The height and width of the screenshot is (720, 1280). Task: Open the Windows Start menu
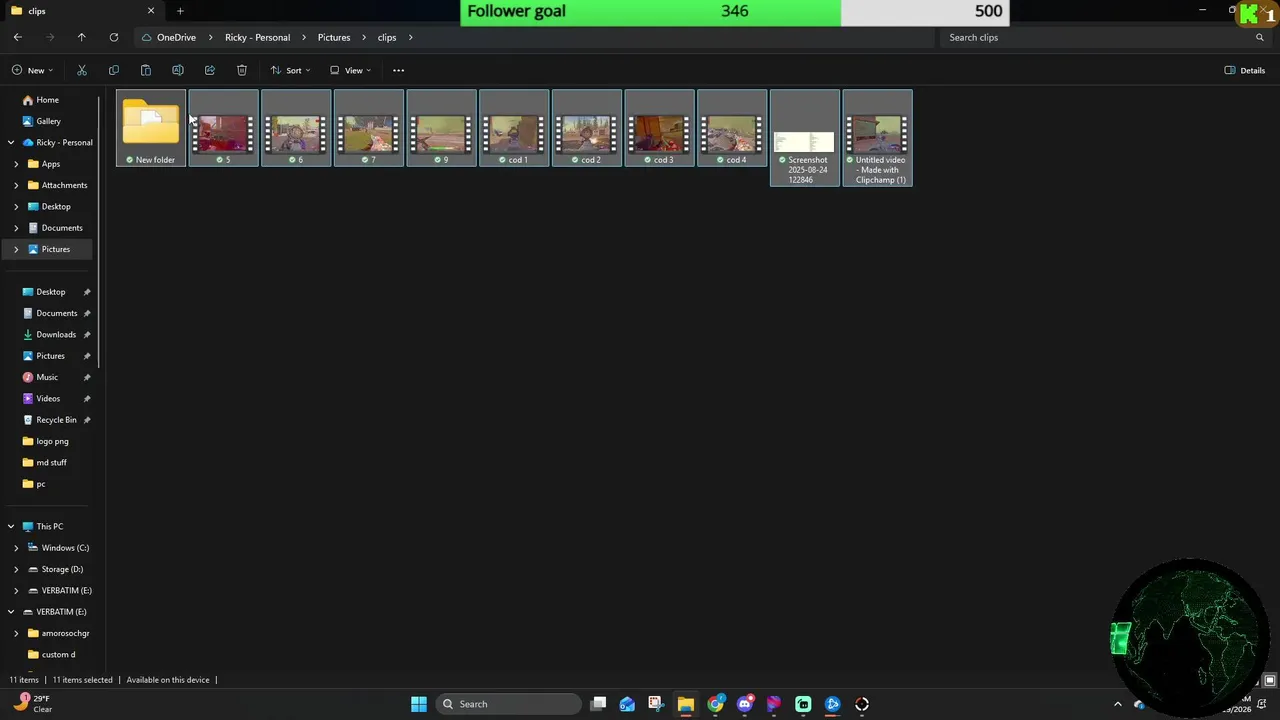click(x=419, y=704)
